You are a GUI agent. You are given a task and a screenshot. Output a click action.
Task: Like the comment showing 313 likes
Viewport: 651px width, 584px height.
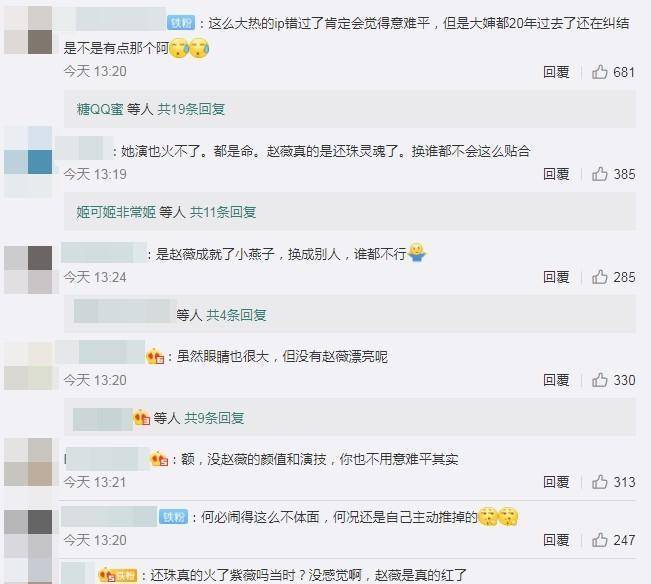tap(600, 482)
